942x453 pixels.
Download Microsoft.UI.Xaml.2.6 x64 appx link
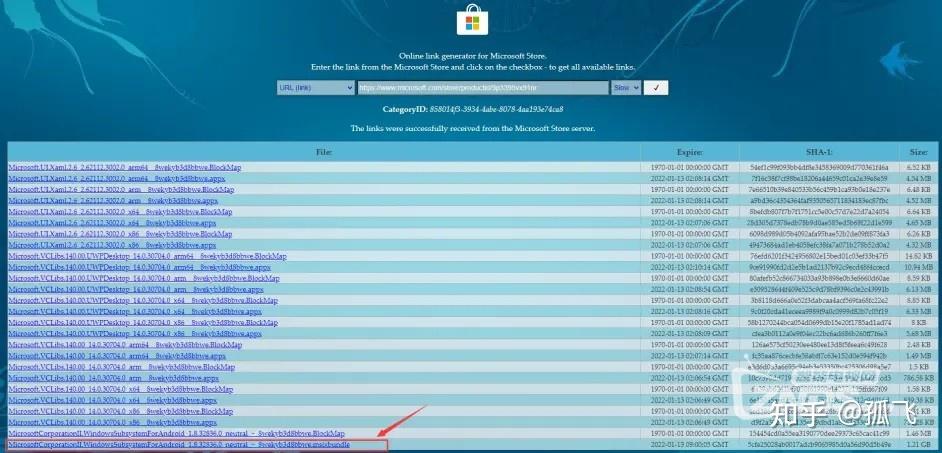point(112,223)
